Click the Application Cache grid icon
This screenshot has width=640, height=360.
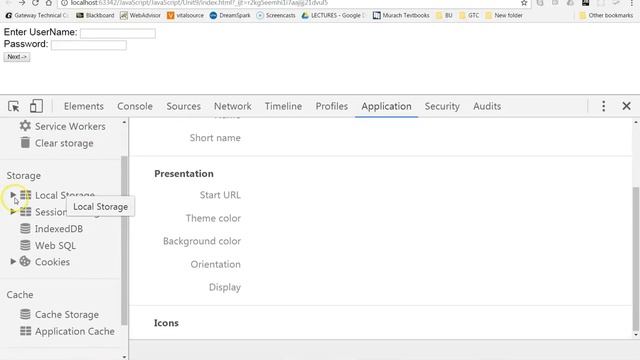[x=25, y=331]
